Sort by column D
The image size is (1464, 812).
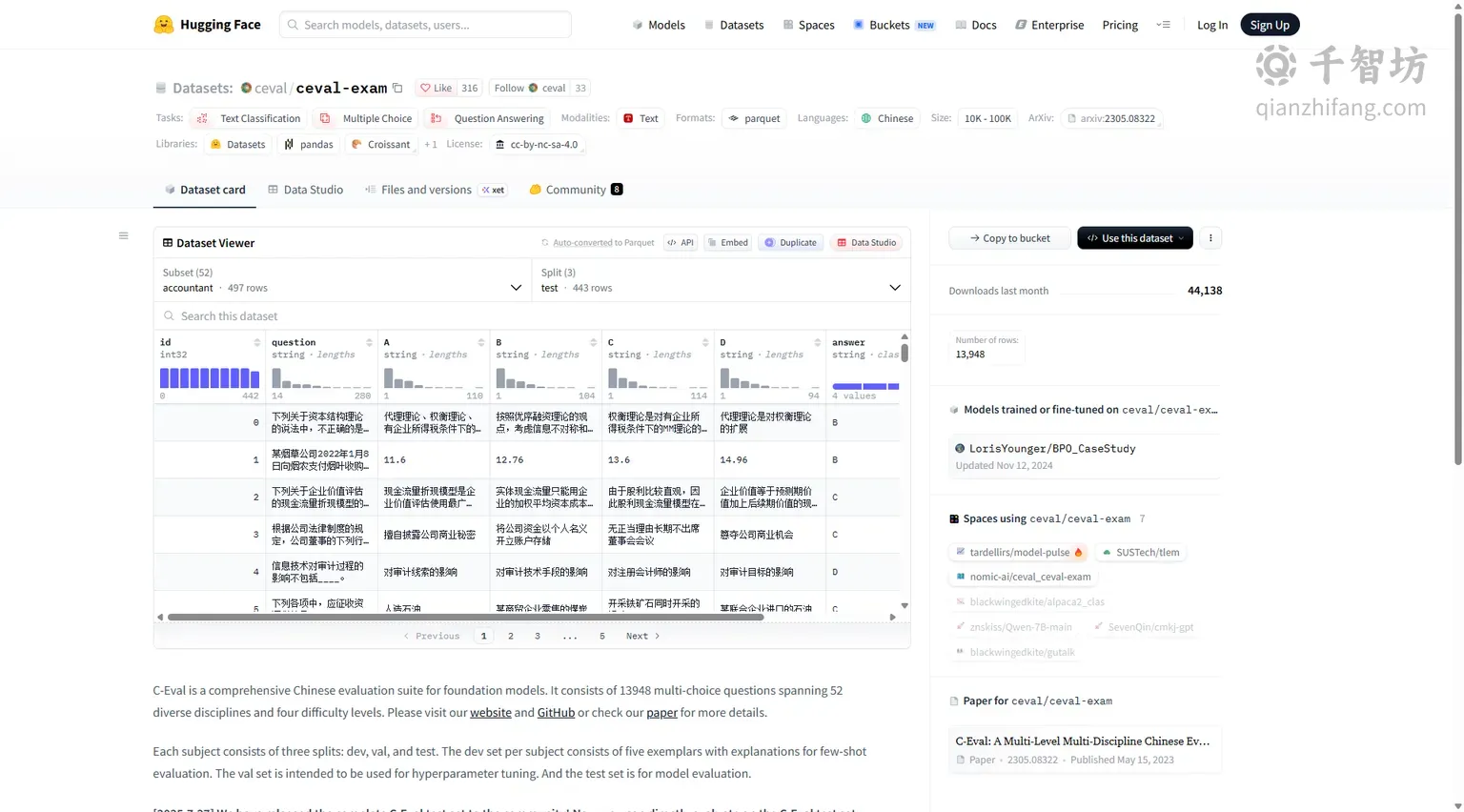pyautogui.click(x=817, y=342)
